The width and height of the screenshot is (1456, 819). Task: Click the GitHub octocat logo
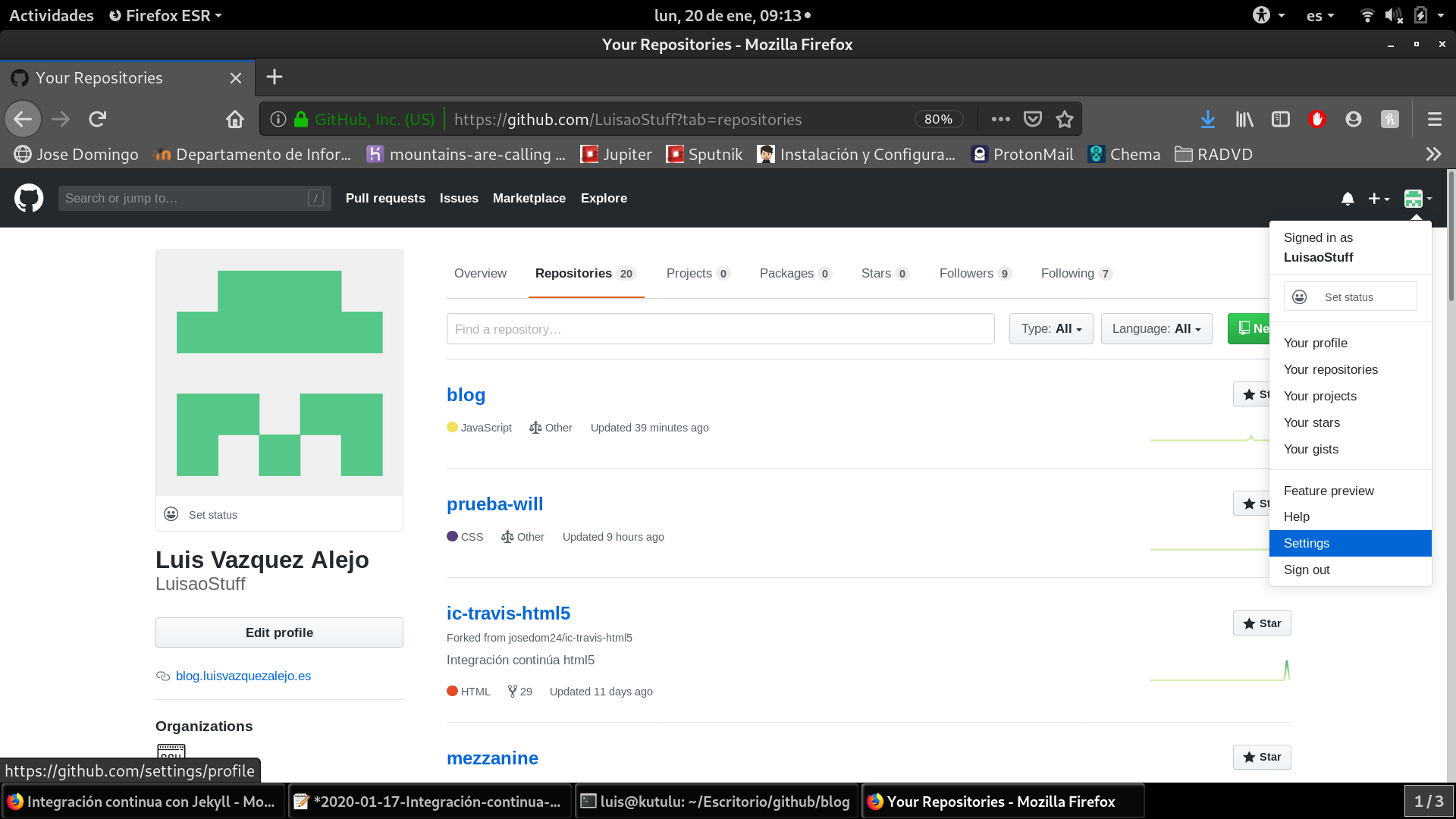point(29,198)
